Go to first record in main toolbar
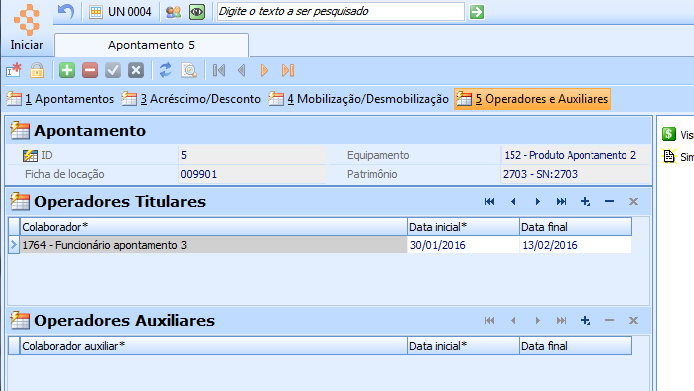Viewport: 694px width, 391px height. point(219,70)
